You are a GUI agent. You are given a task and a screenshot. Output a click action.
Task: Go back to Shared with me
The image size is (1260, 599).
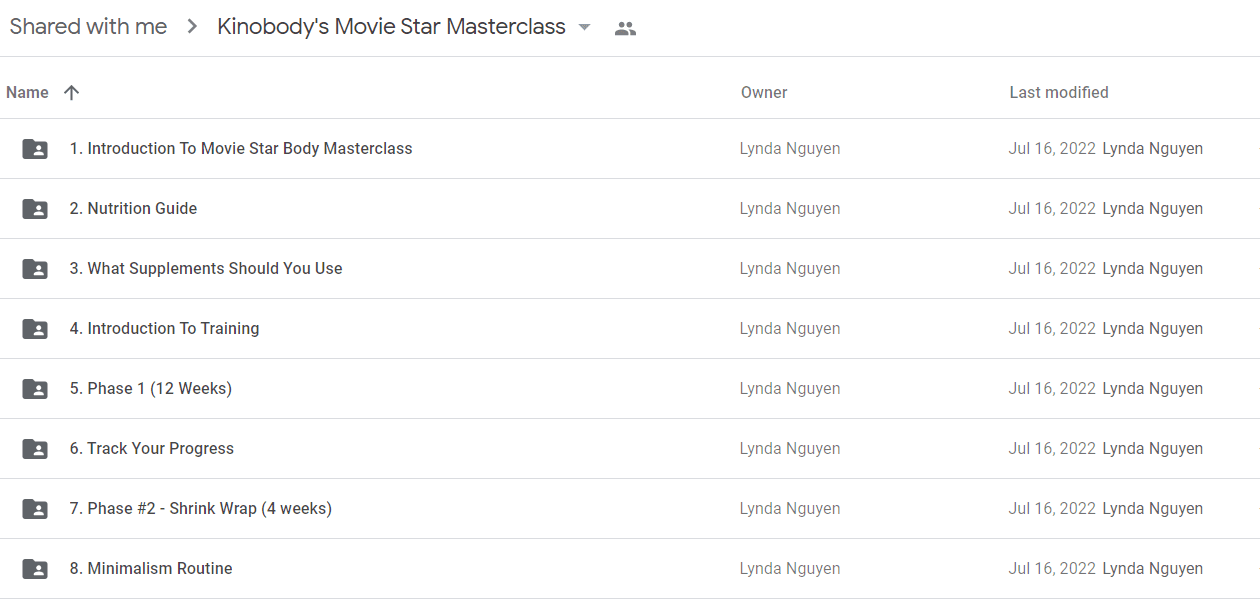88,27
